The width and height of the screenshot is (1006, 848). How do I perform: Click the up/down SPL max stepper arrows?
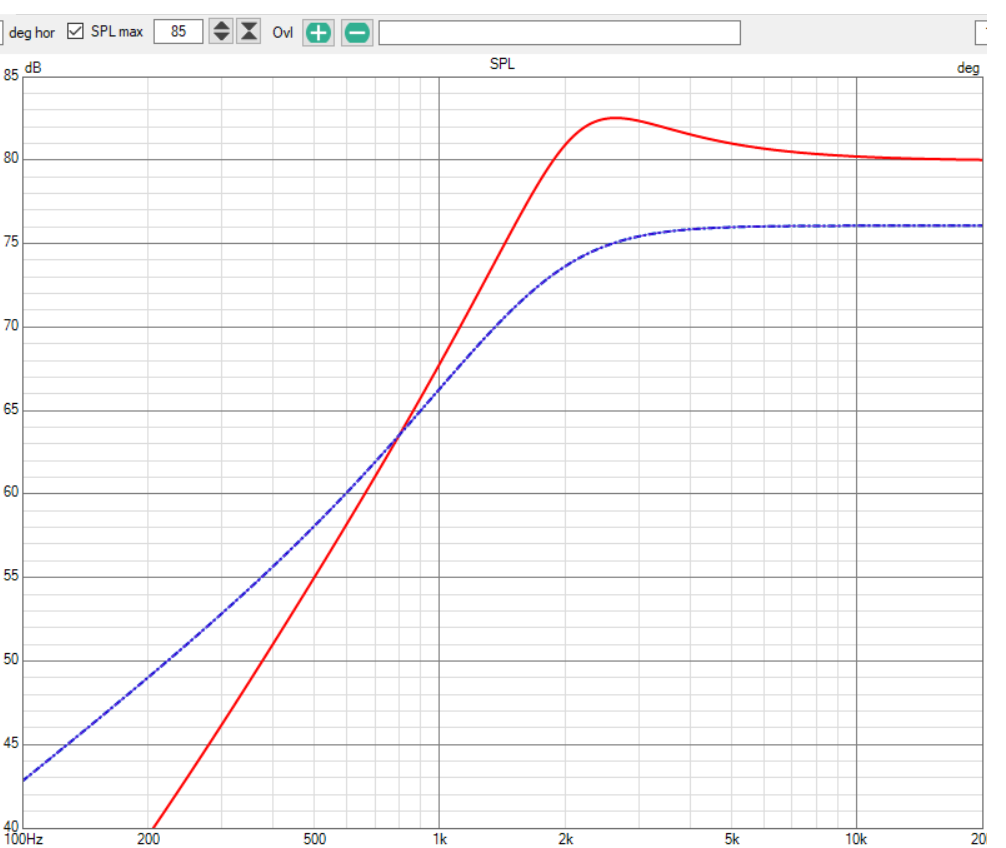click(221, 31)
